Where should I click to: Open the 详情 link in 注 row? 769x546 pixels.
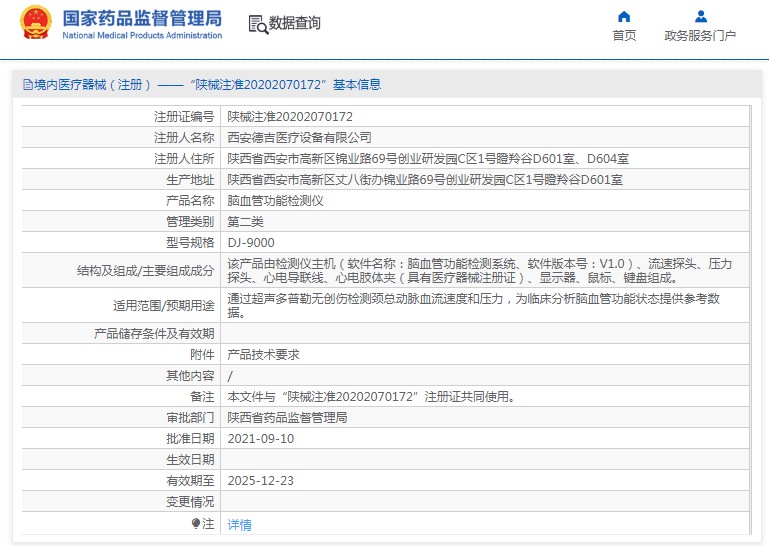click(240, 524)
